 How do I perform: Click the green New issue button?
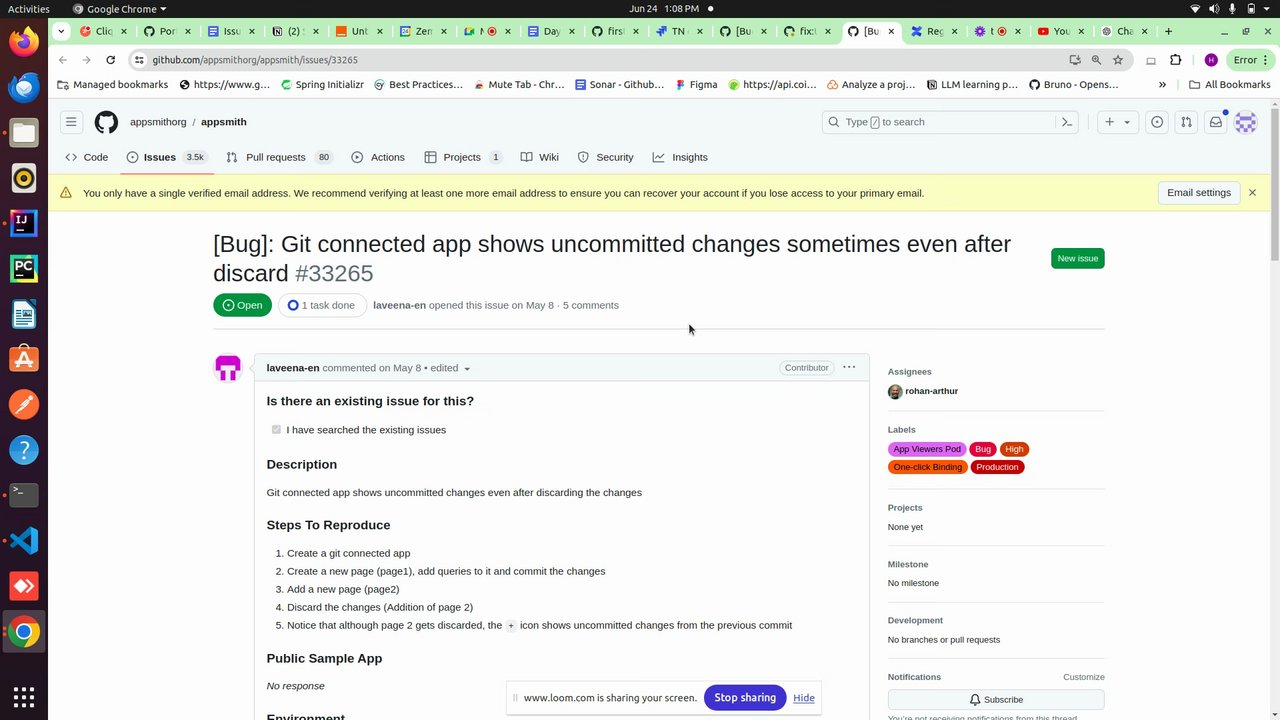tap(1078, 258)
